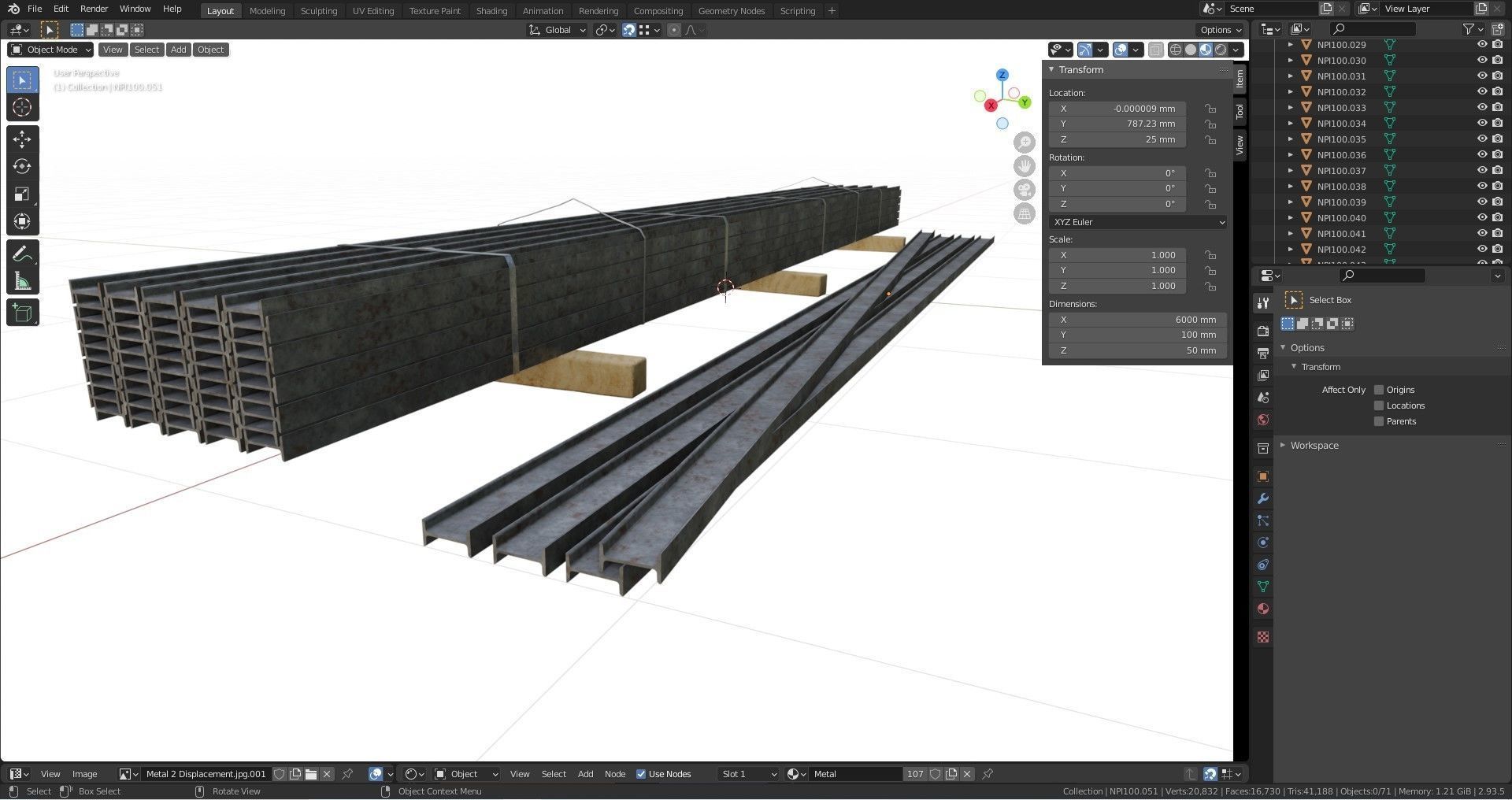The image size is (1512, 800).
Task: Open the Edit menu
Action: click(61, 9)
